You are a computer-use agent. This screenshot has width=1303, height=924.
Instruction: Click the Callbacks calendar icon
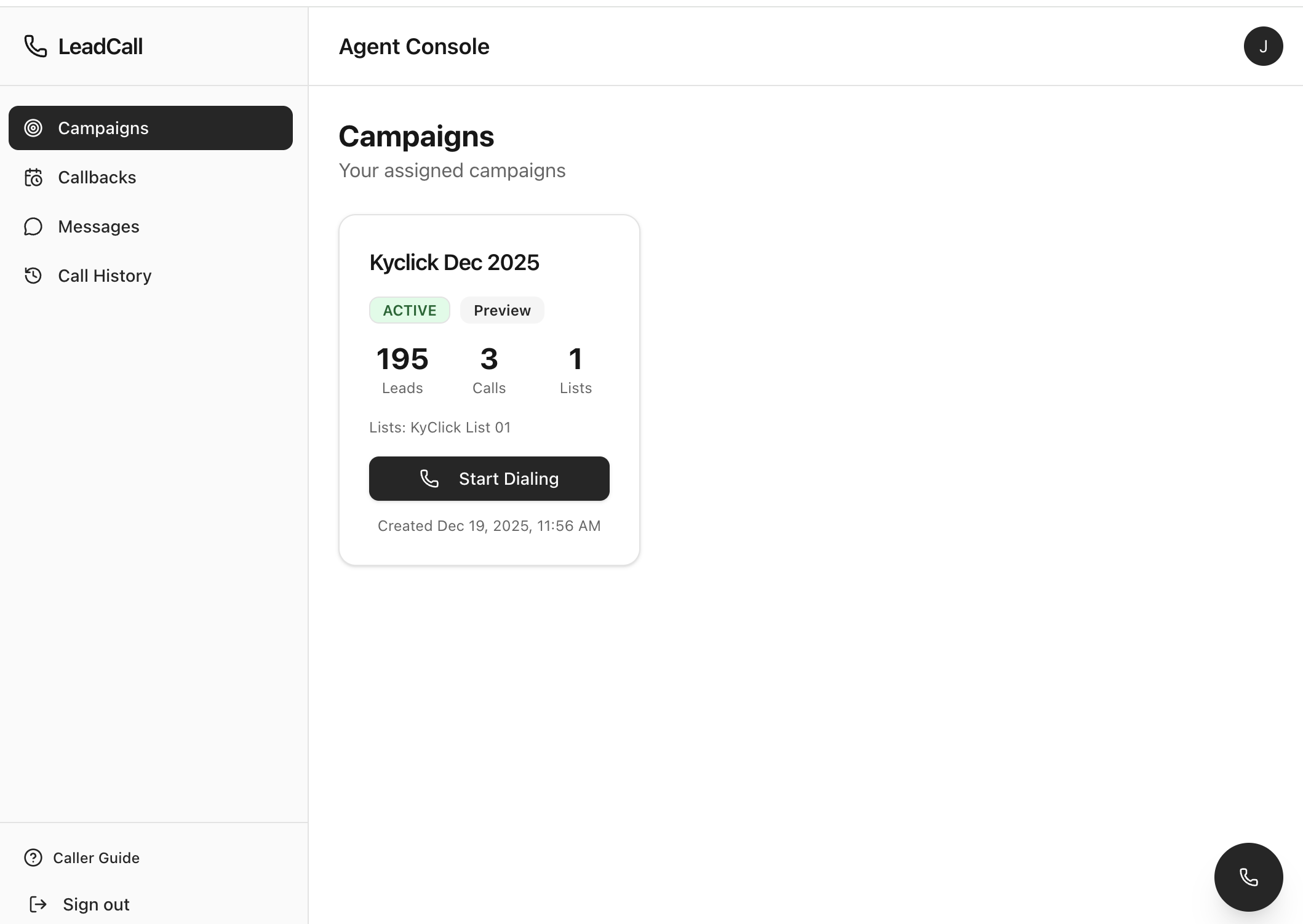pos(34,177)
